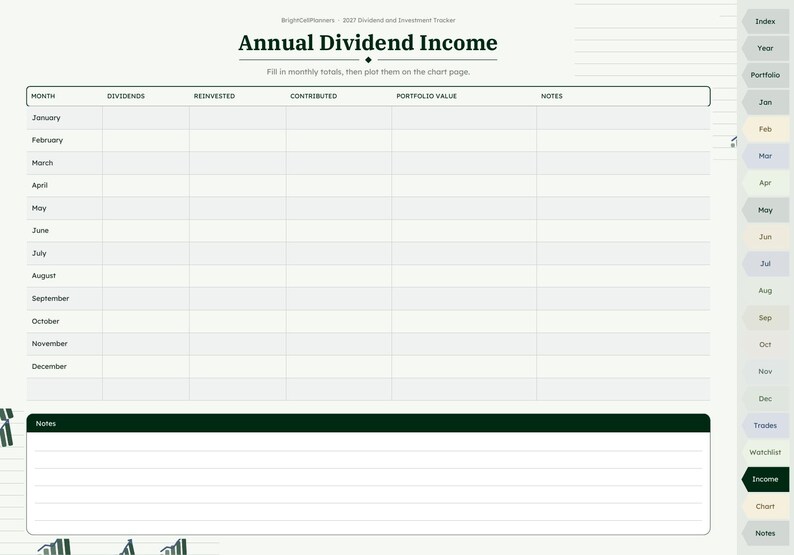This screenshot has width=794, height=555.
Task: Open the Jan month tab
Action: (765, 102)
